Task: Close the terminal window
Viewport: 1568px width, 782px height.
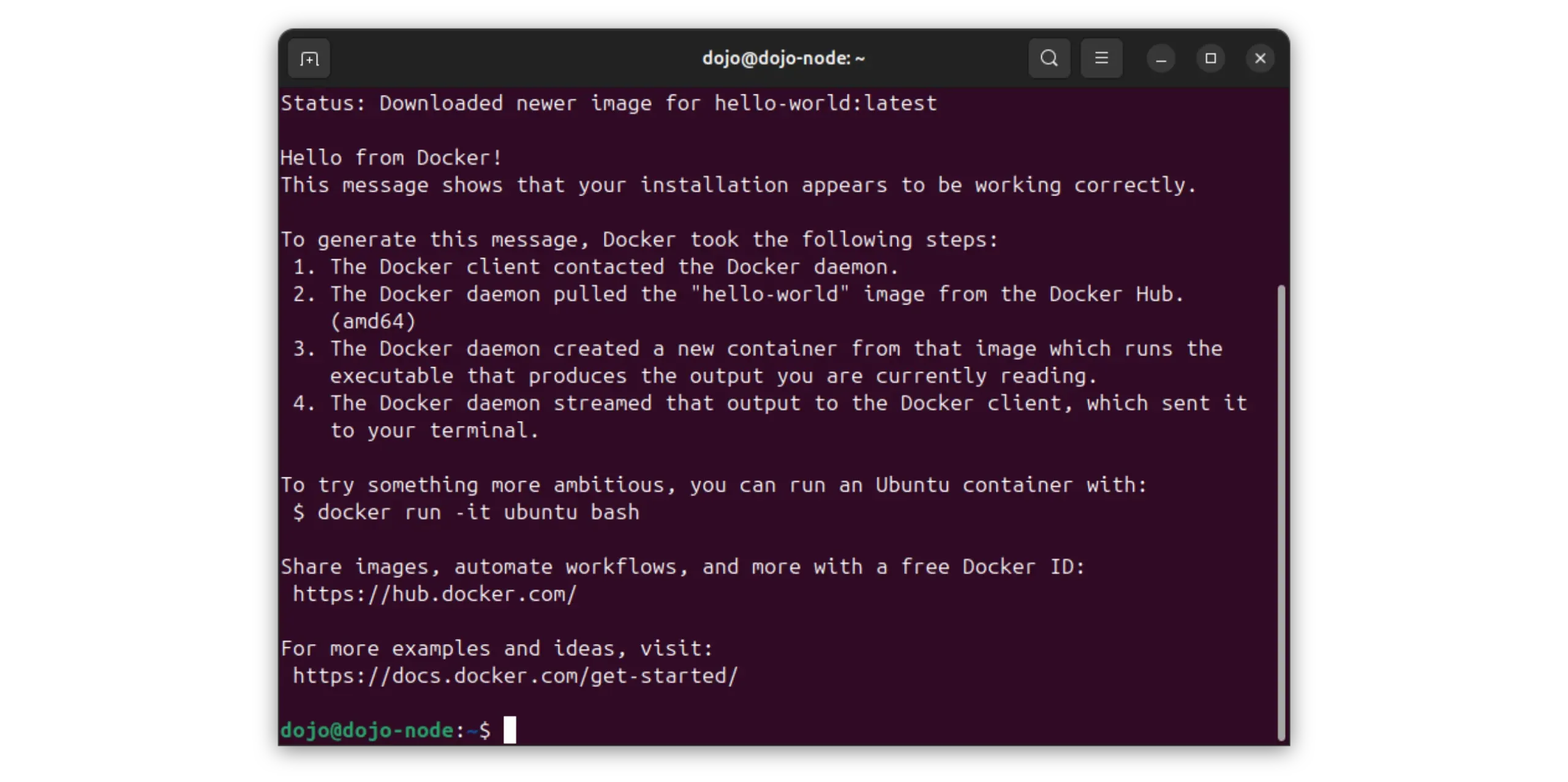Action: [x=1260, y=59]
